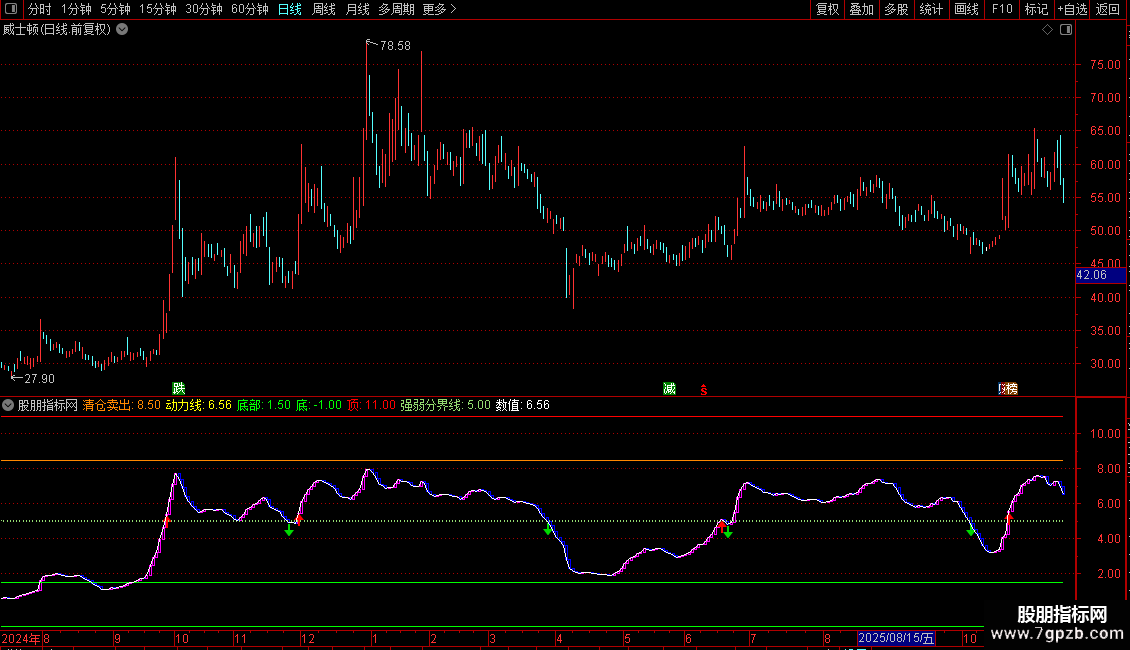Click the red $ marker icon
The width and height of the screenshot is (1130, 650).
click(x=704, y=389)
